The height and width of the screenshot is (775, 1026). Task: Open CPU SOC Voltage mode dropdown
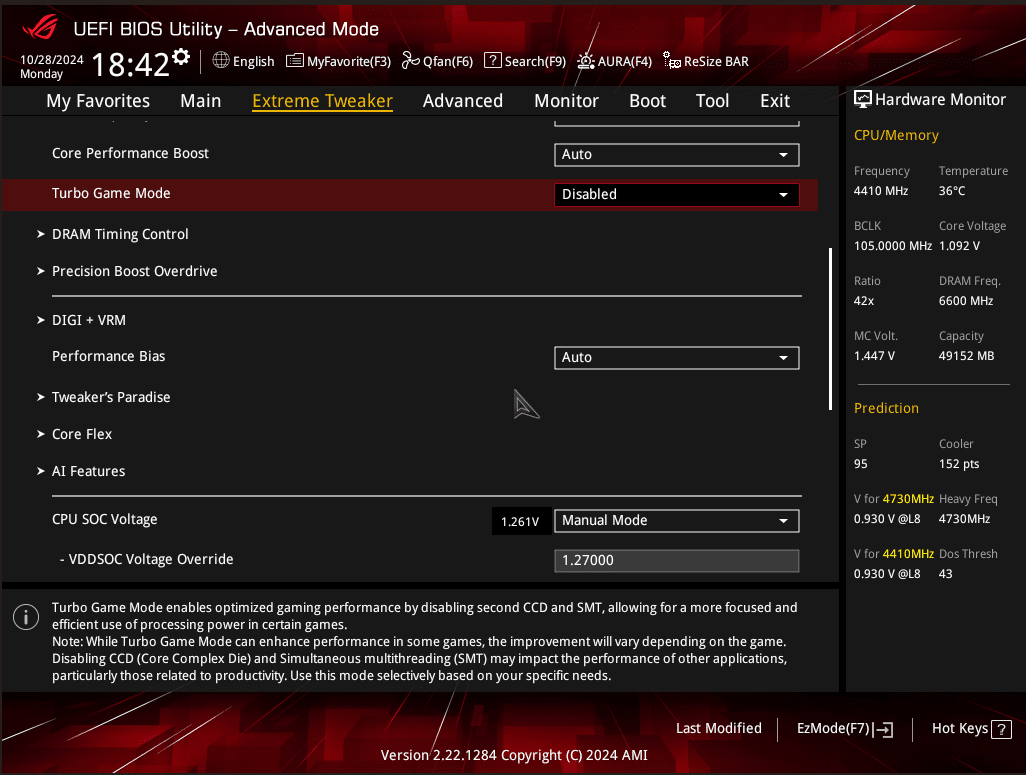pyautogui.click(x=677, y=520)
